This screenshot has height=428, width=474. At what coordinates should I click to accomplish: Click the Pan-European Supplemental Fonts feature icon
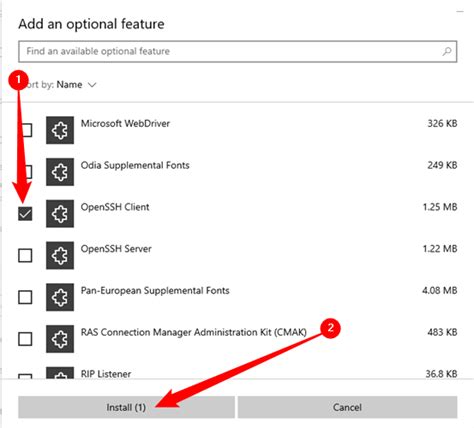click(x=60, y=297)
